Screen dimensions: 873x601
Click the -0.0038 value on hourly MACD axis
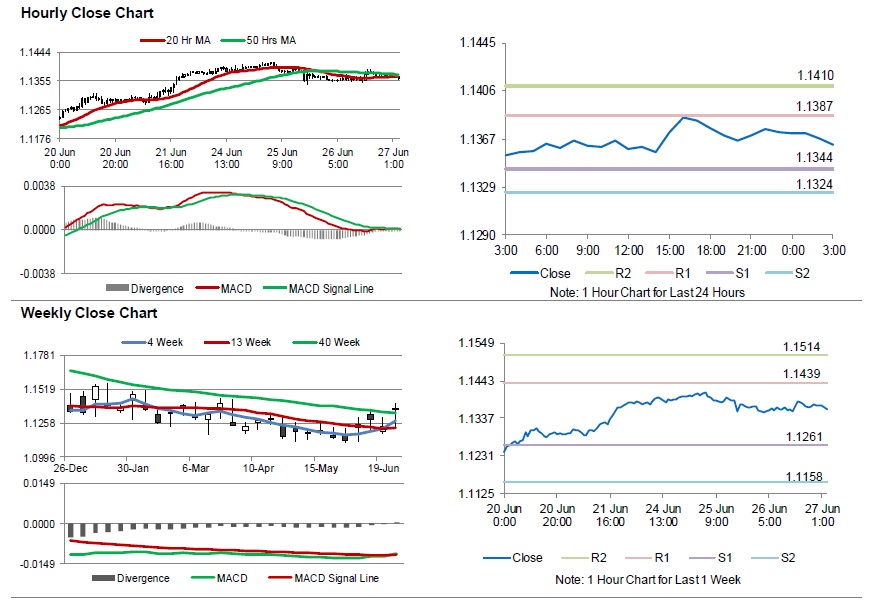tap(38, 273)
